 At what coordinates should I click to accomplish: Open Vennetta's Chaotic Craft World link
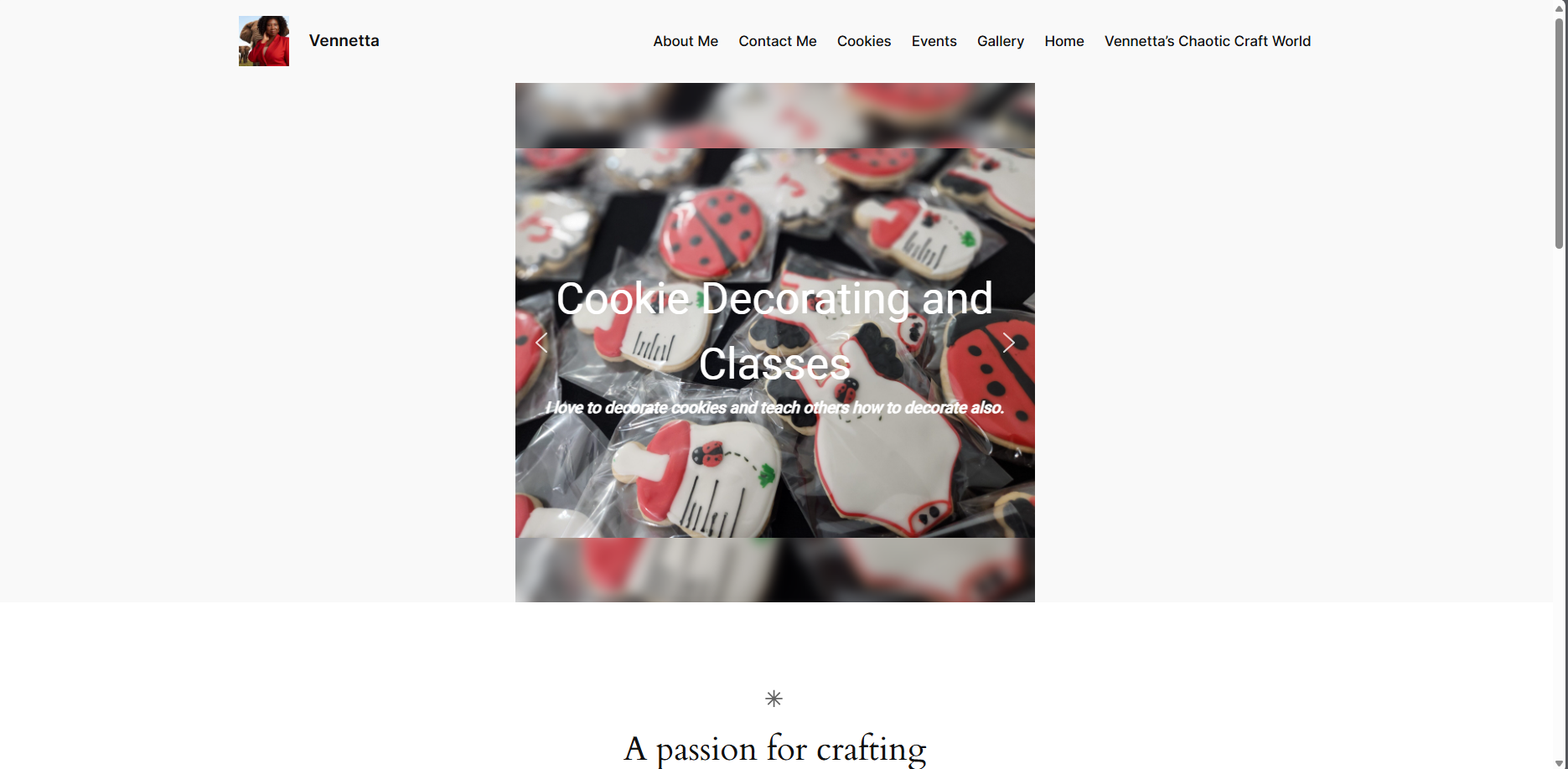point(1208,41)
